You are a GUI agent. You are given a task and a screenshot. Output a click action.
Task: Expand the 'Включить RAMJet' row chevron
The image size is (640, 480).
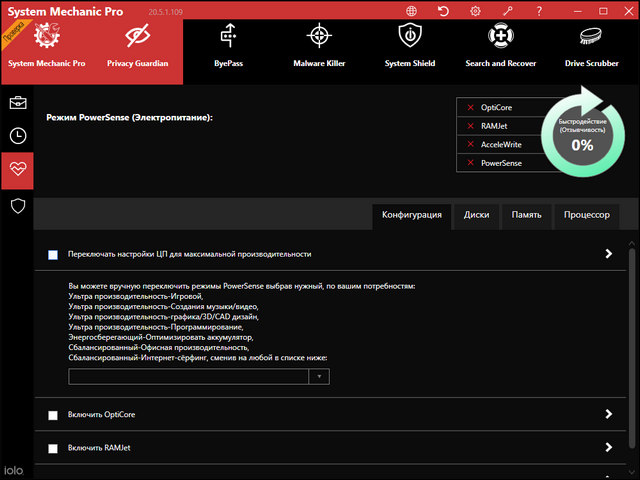point(608,447)
